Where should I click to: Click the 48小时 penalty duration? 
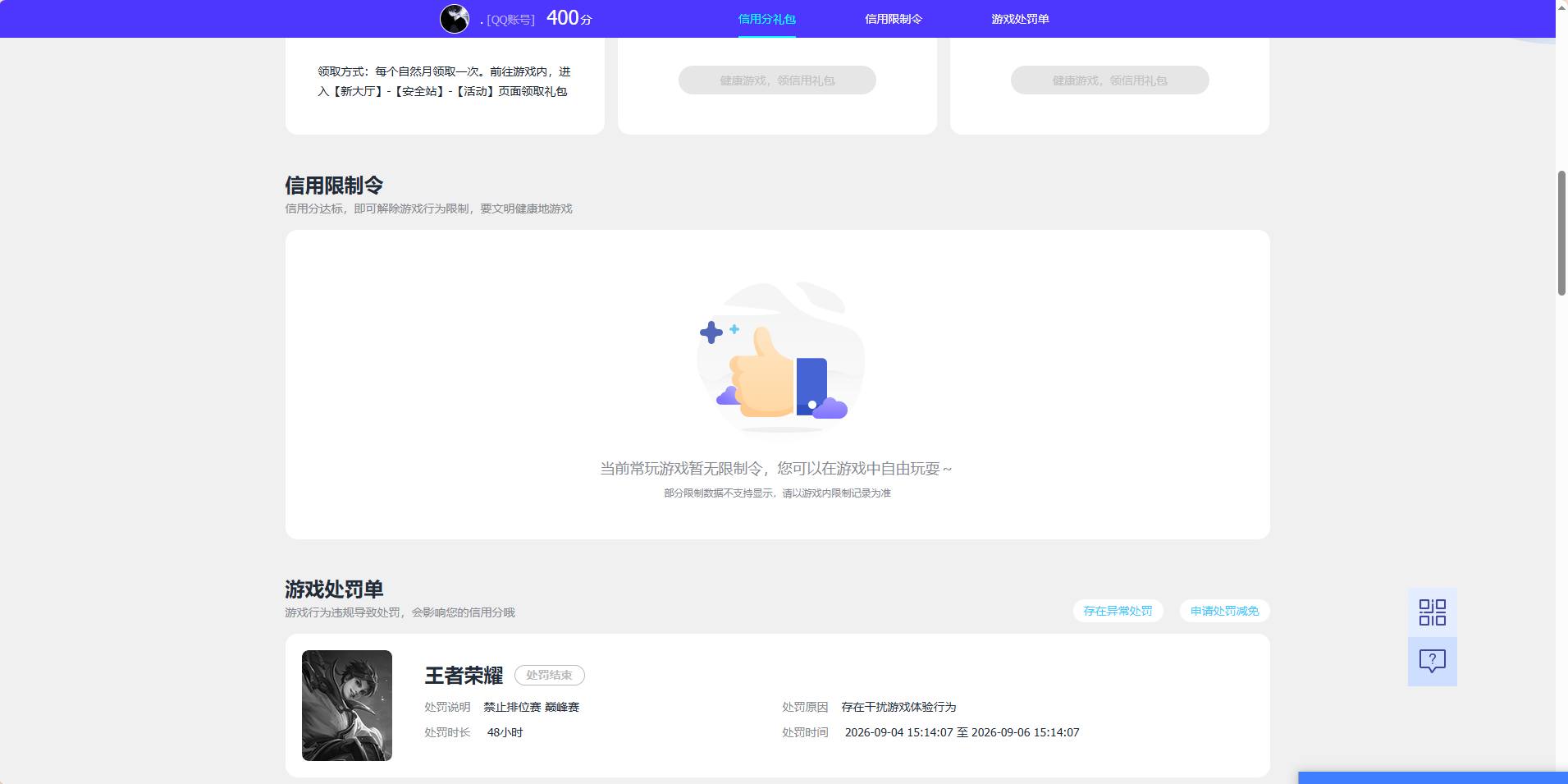(505, 732)
